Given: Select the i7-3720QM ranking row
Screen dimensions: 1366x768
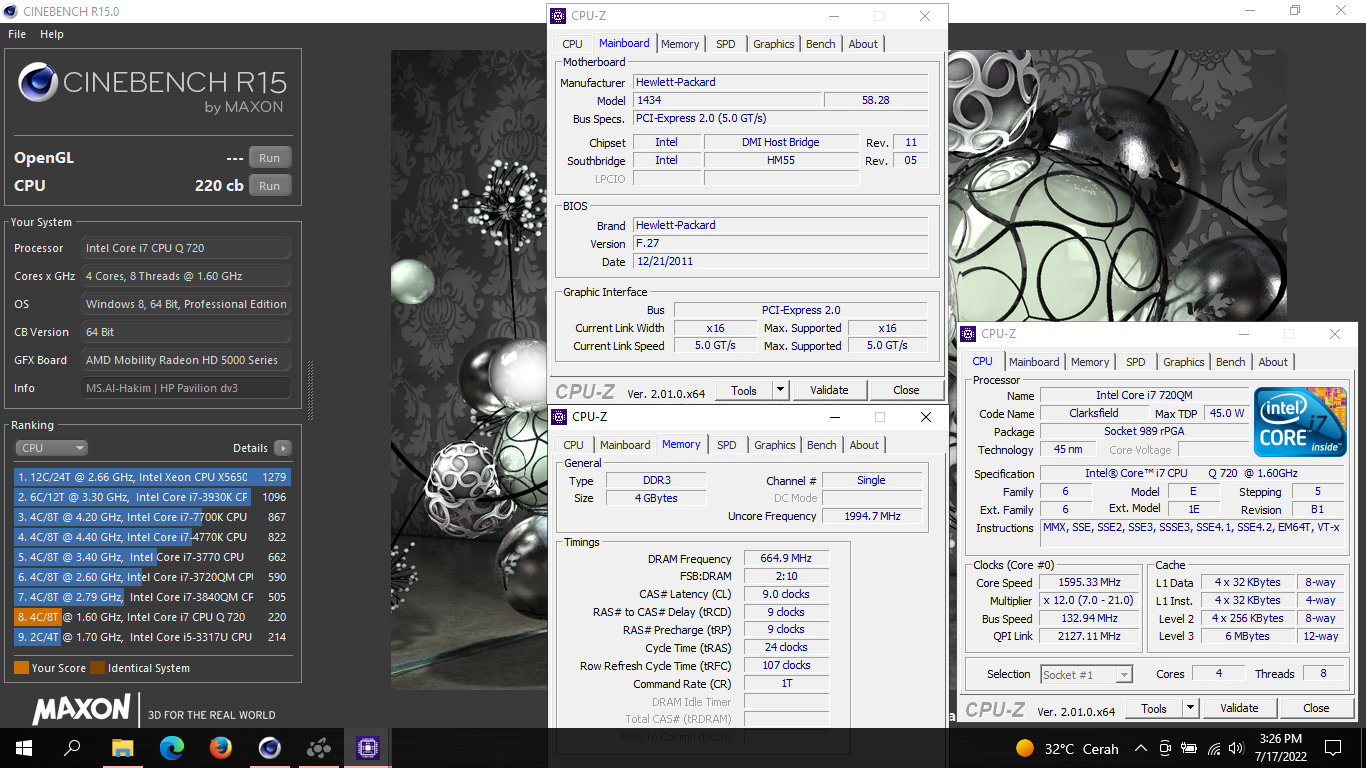Looking at the screenshot, I should tap(153, 577).
